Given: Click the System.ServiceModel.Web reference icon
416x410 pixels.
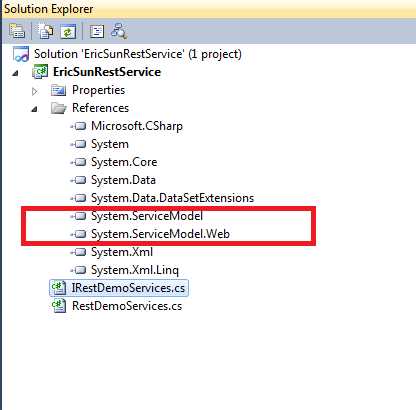Looking at the screenshot, I should 79,234.
